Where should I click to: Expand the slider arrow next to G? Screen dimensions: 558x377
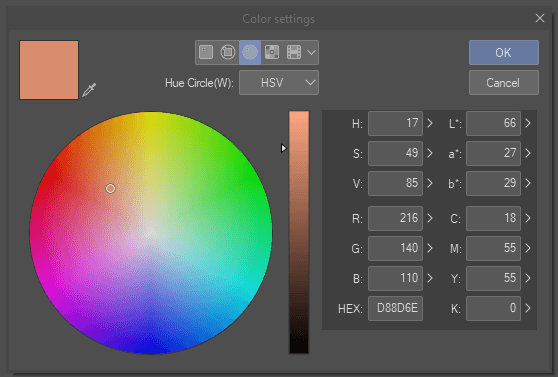click(430, 248)
